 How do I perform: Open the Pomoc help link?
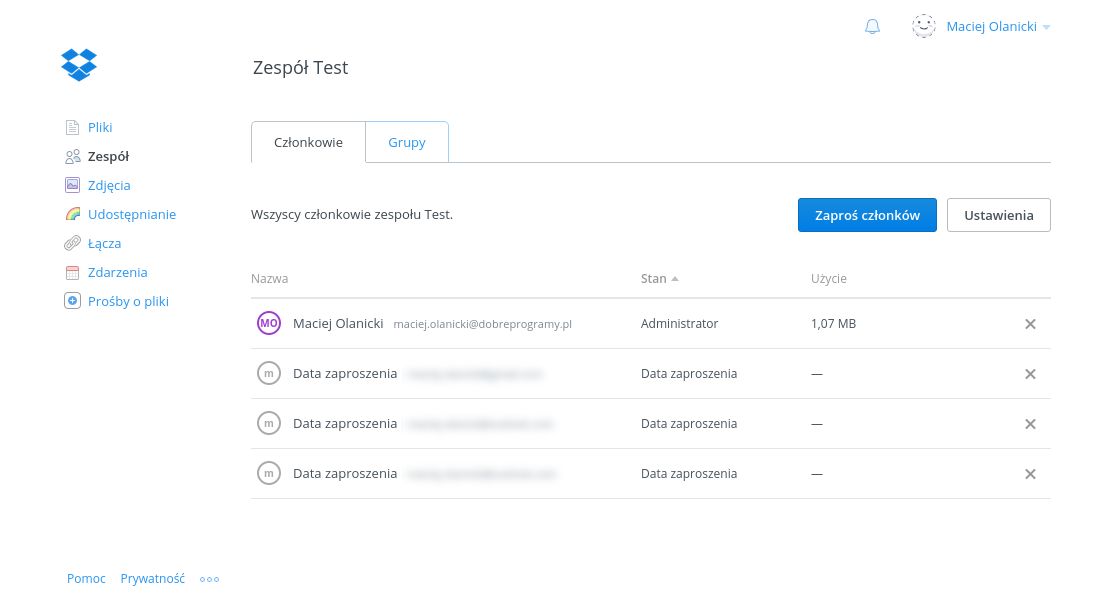coord(86,579)
